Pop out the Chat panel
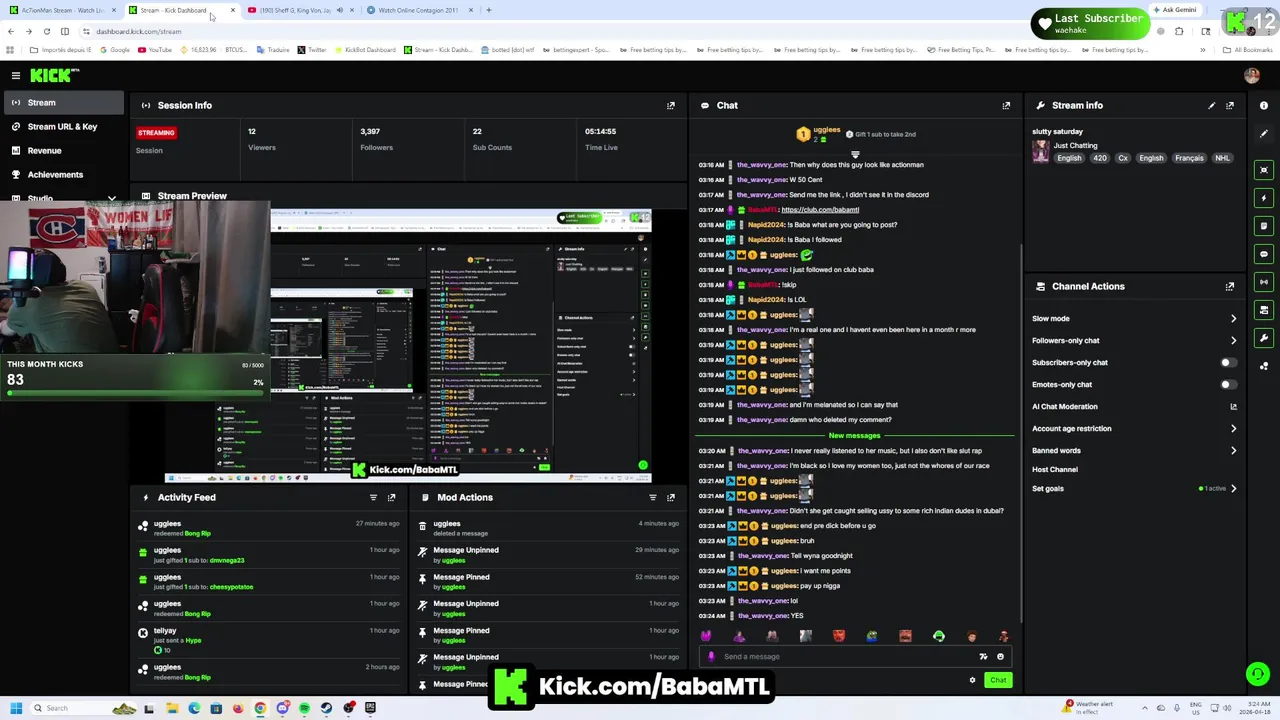Screen dimensions: 1280x720 [1006, 105]
